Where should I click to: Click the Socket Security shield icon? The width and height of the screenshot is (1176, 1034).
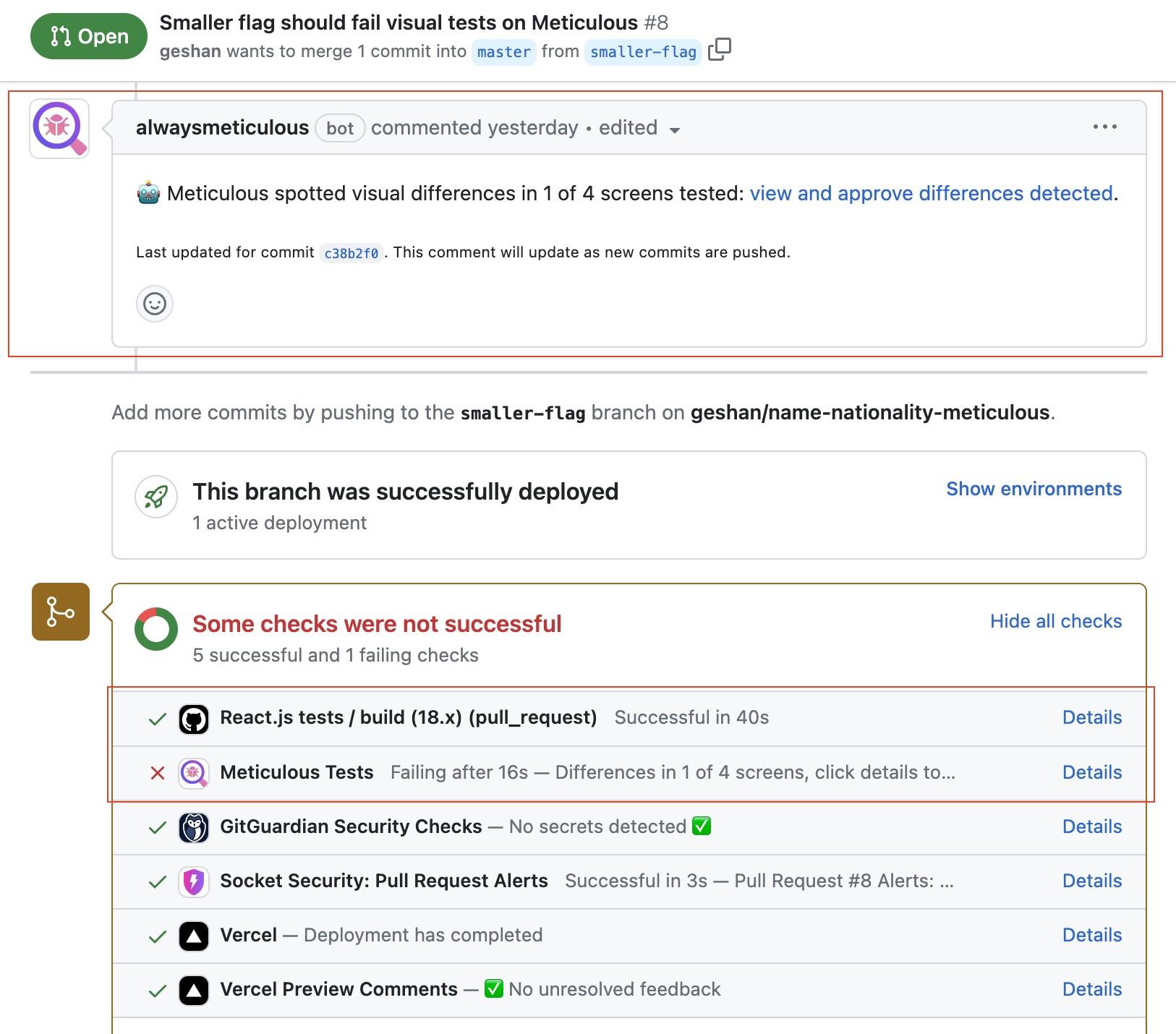click(194, 881)
